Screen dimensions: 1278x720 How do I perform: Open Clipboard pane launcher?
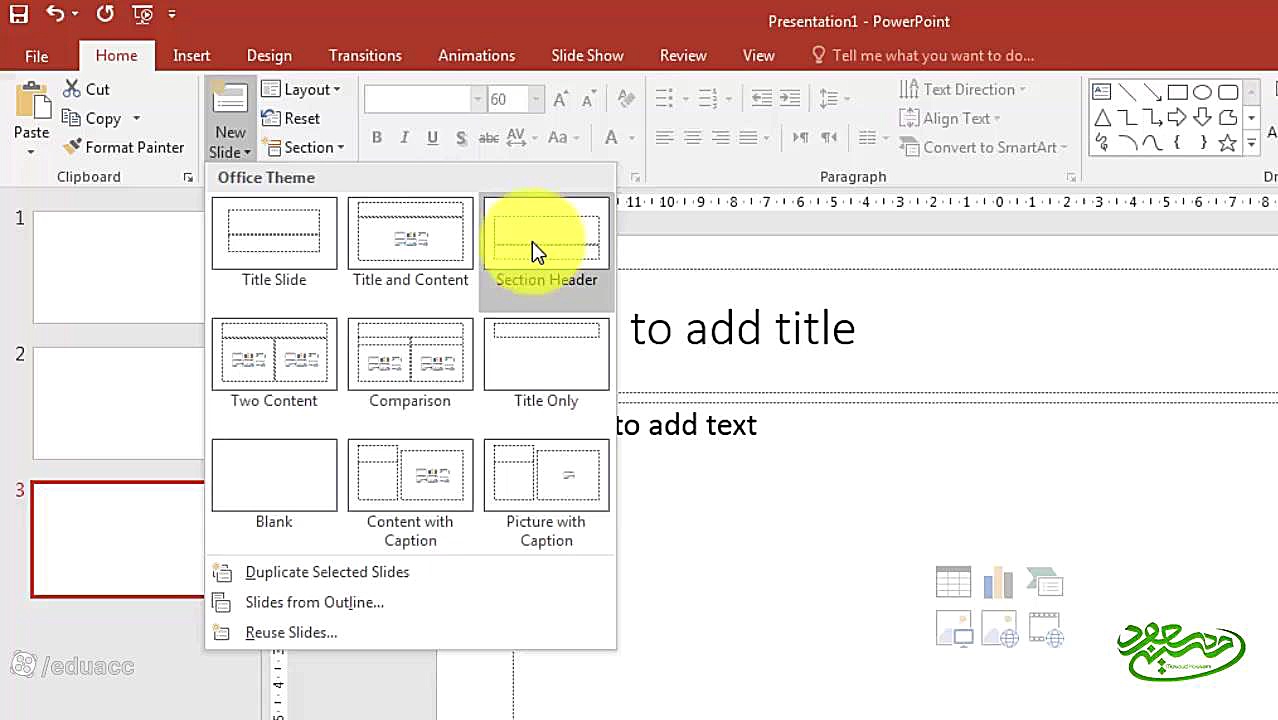[188, 177]
